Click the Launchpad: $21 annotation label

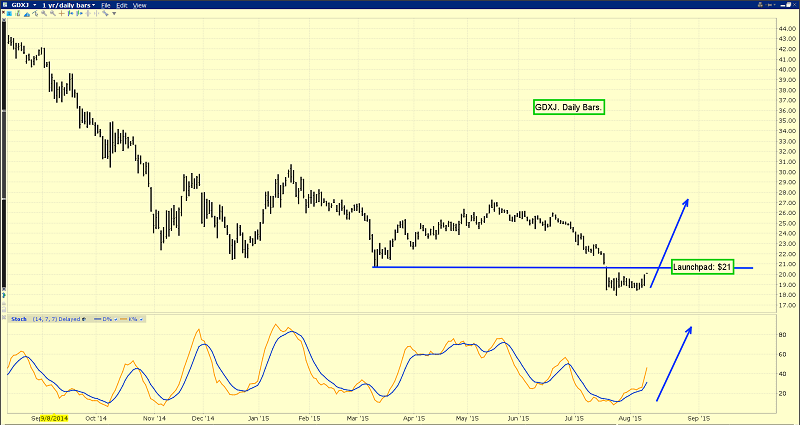coord(704,268)
